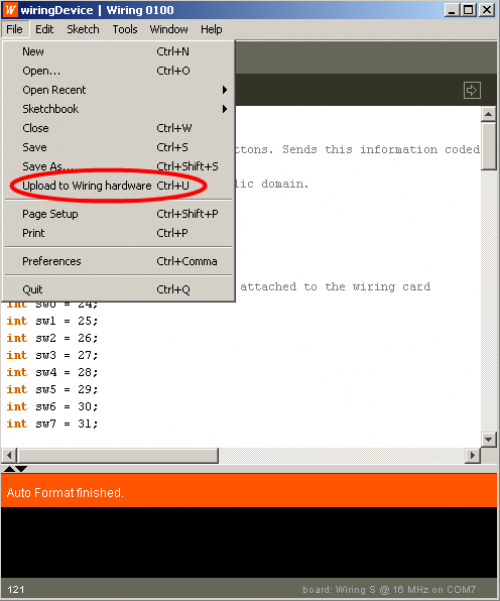Click the vertical scrollbar up arrow
Viewport: 500px width, 601px height.
[x=488, y=114]
